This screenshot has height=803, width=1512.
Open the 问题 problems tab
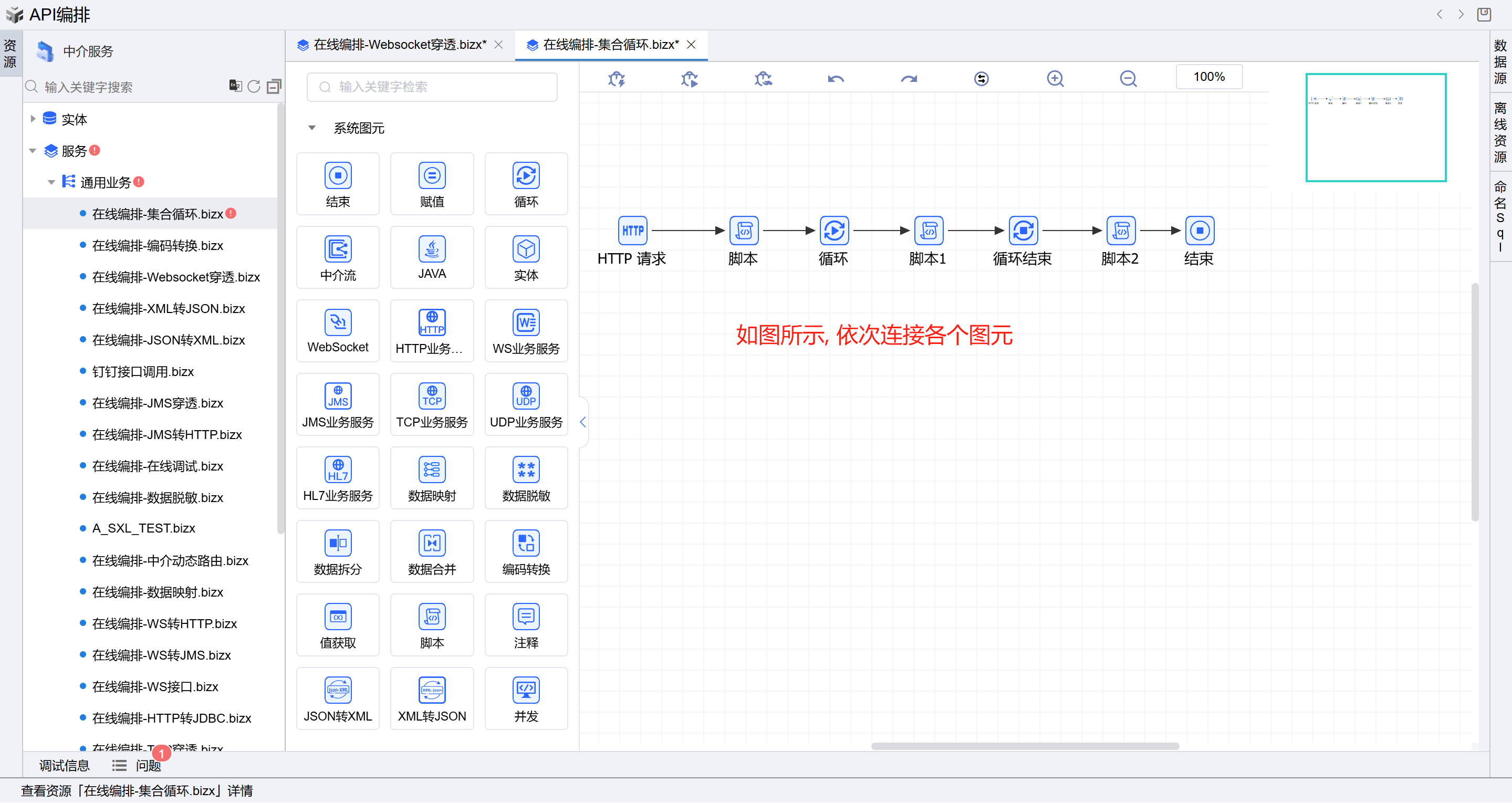pyautogui.click(x=148, y=765)
